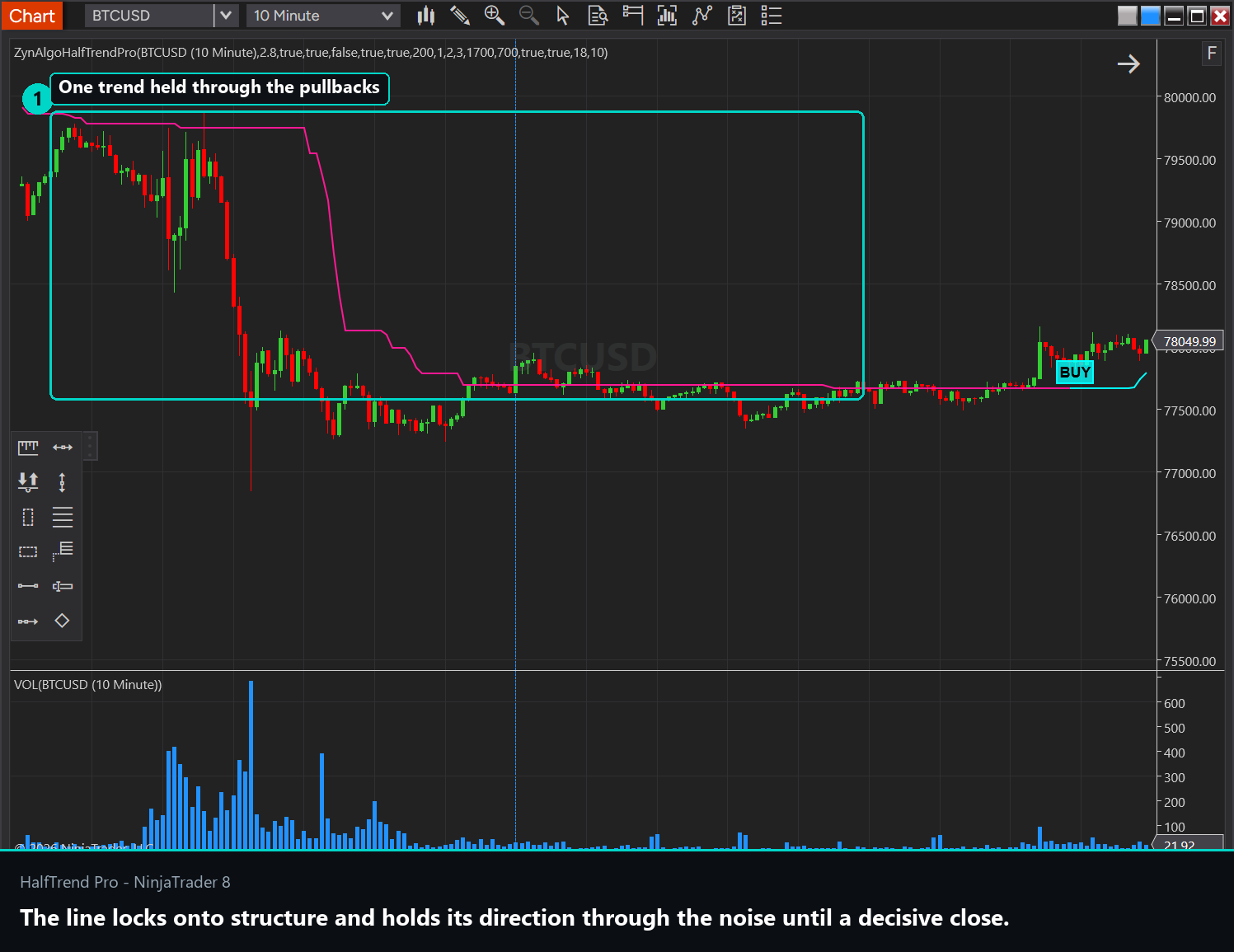
Task: Select the extended levels drawing tool
Action: pyautogui.click(x=63, y=551)
